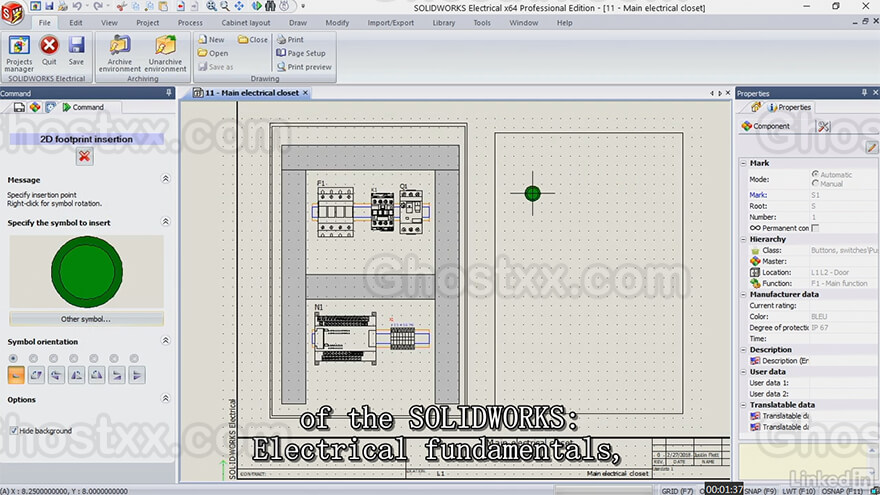
Task: Click the SOLIDWORKS Electrical application logo button
Action: click(x=12, y=12)
